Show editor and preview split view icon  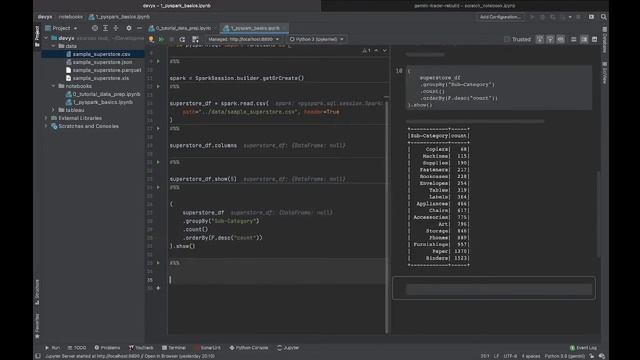(x=584, y=39)
